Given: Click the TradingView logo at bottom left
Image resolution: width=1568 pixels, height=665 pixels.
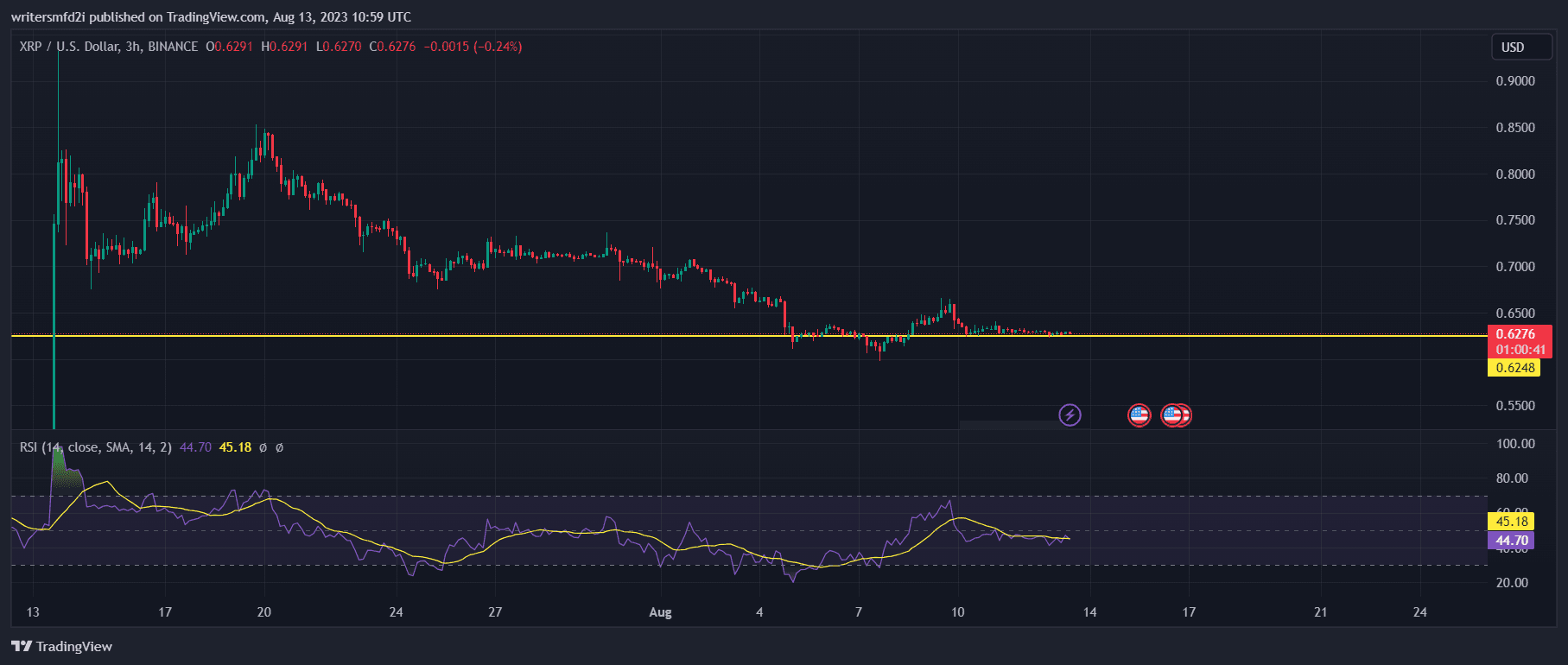Looking at the screenshot, I should 62,646.
